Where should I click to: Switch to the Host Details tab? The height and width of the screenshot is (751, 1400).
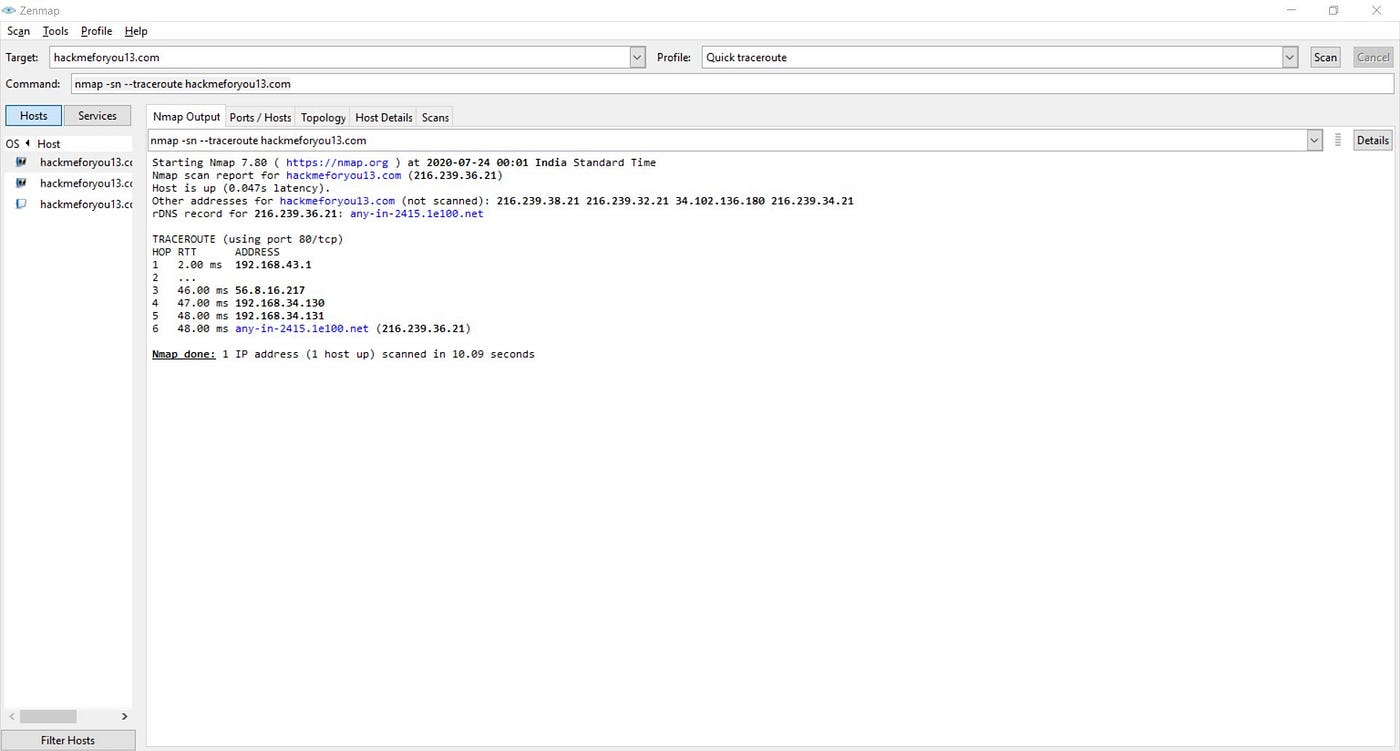click(x=384, y=118)
